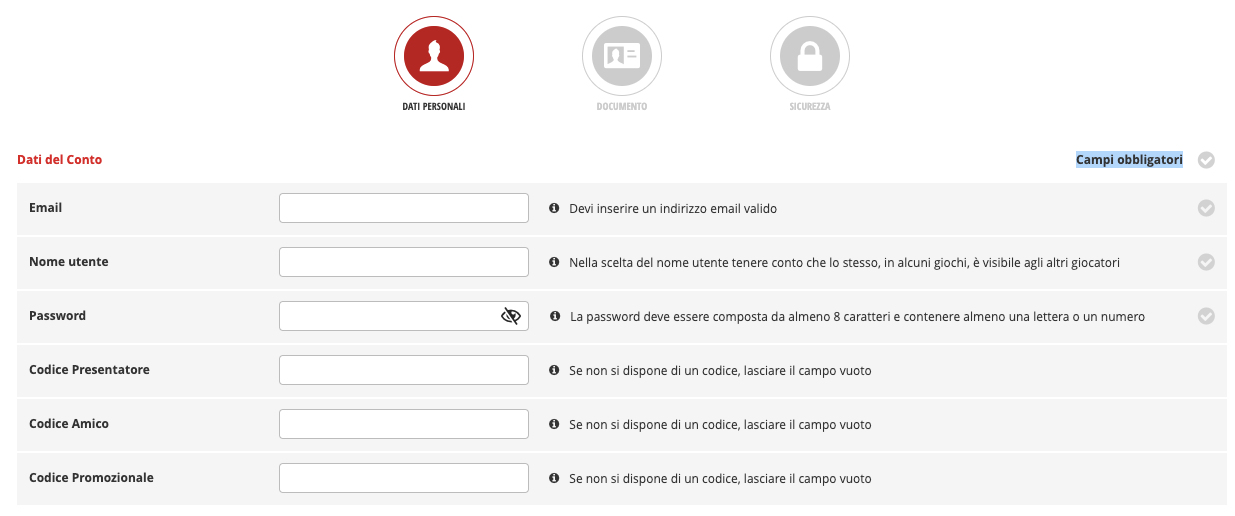Click the info icon beside Email hint
This screenshot has height=516, width=1235.
[x=554, y=209]
